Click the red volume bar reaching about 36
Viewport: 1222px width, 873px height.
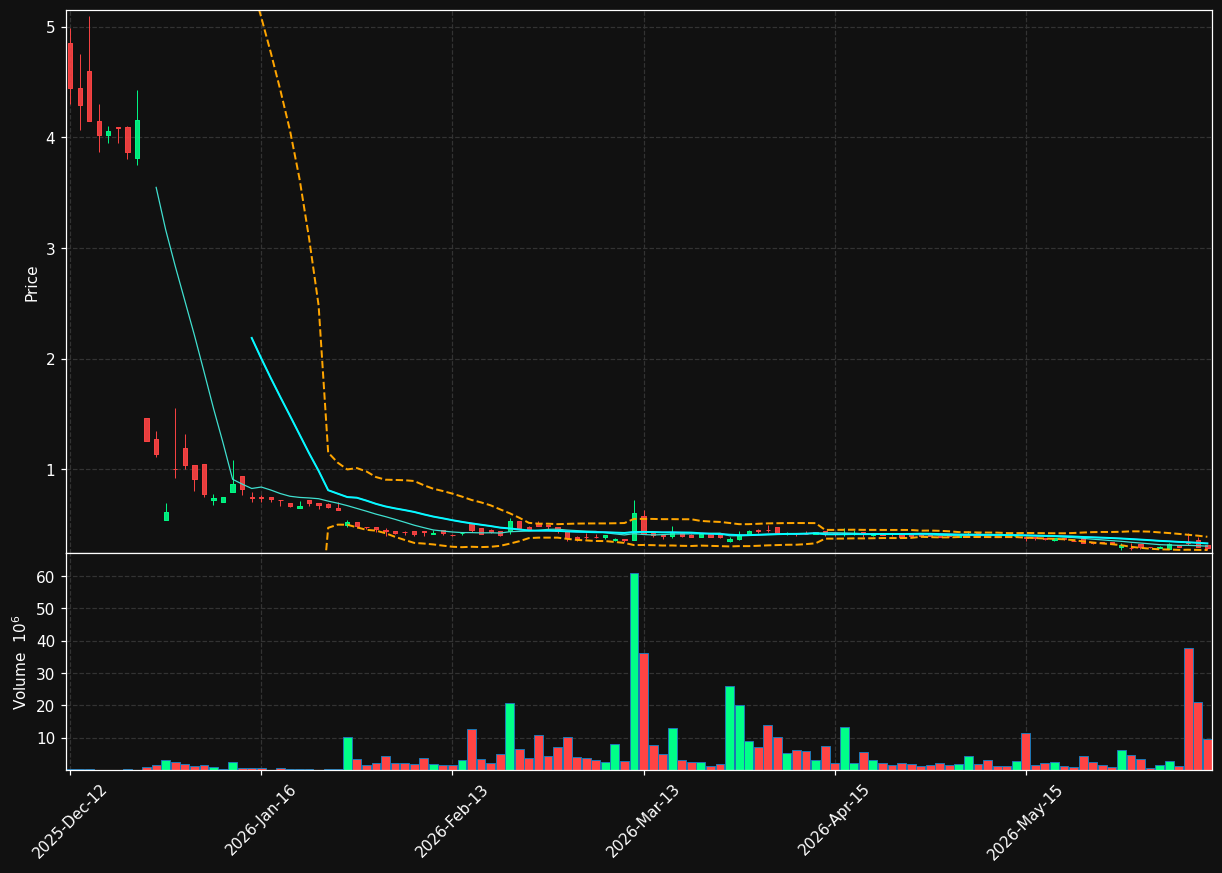click(643, 711)
